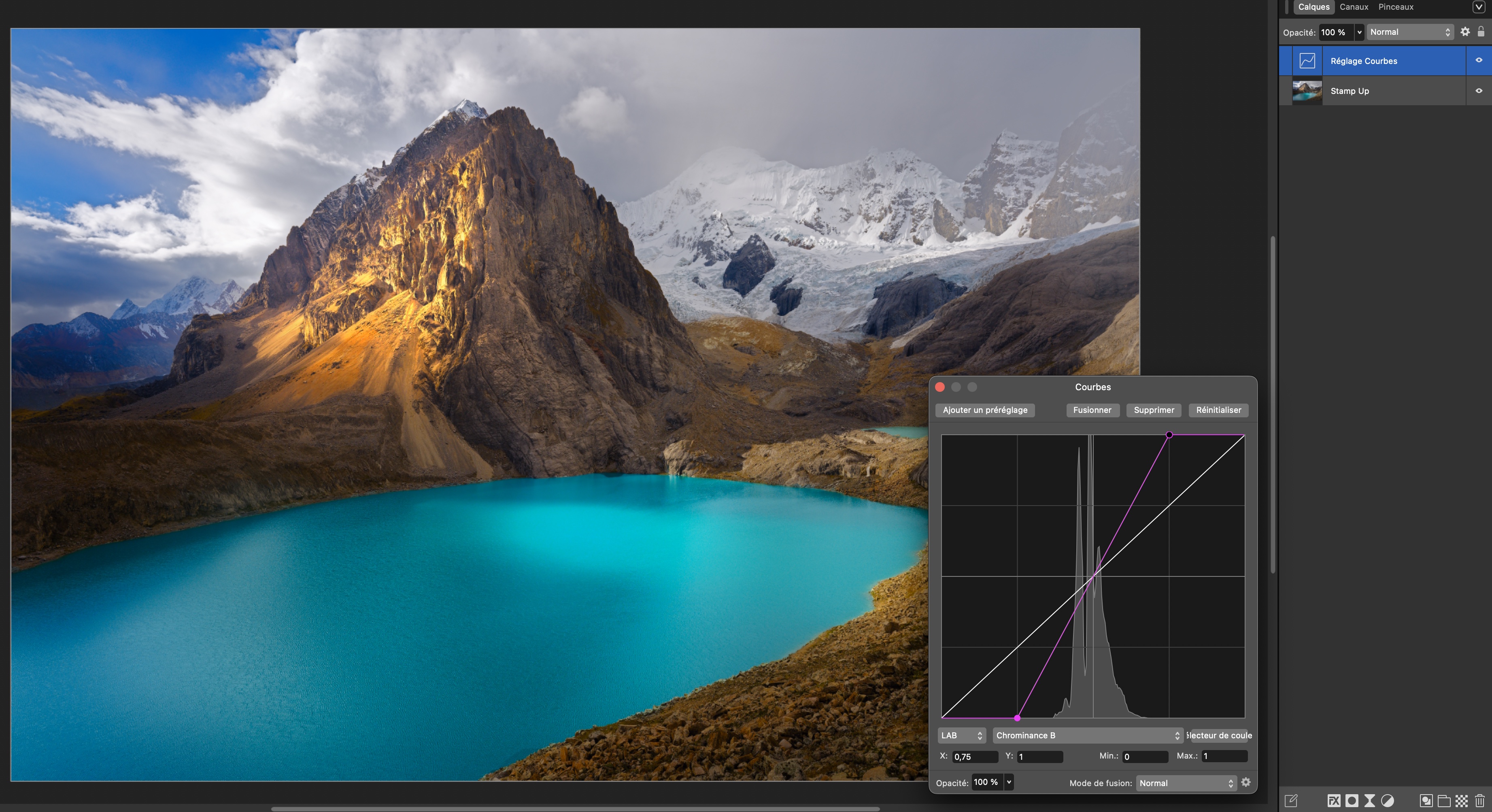This screenshot has height=812, width=1492.
Task: Switch to the Pinceaux tab
Action: point(1395,7)
